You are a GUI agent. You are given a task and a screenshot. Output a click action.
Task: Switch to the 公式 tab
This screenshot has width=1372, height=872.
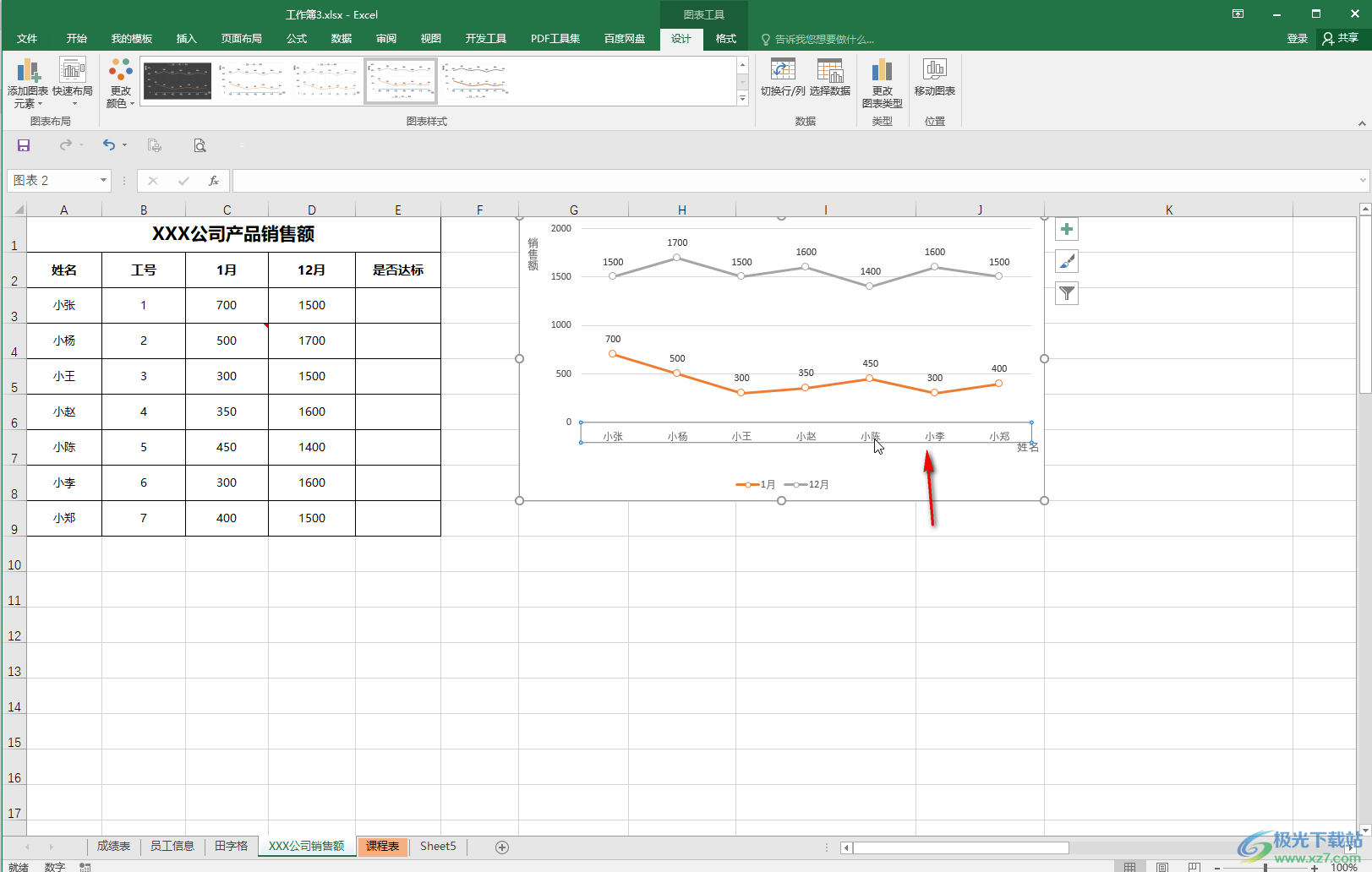297,39
